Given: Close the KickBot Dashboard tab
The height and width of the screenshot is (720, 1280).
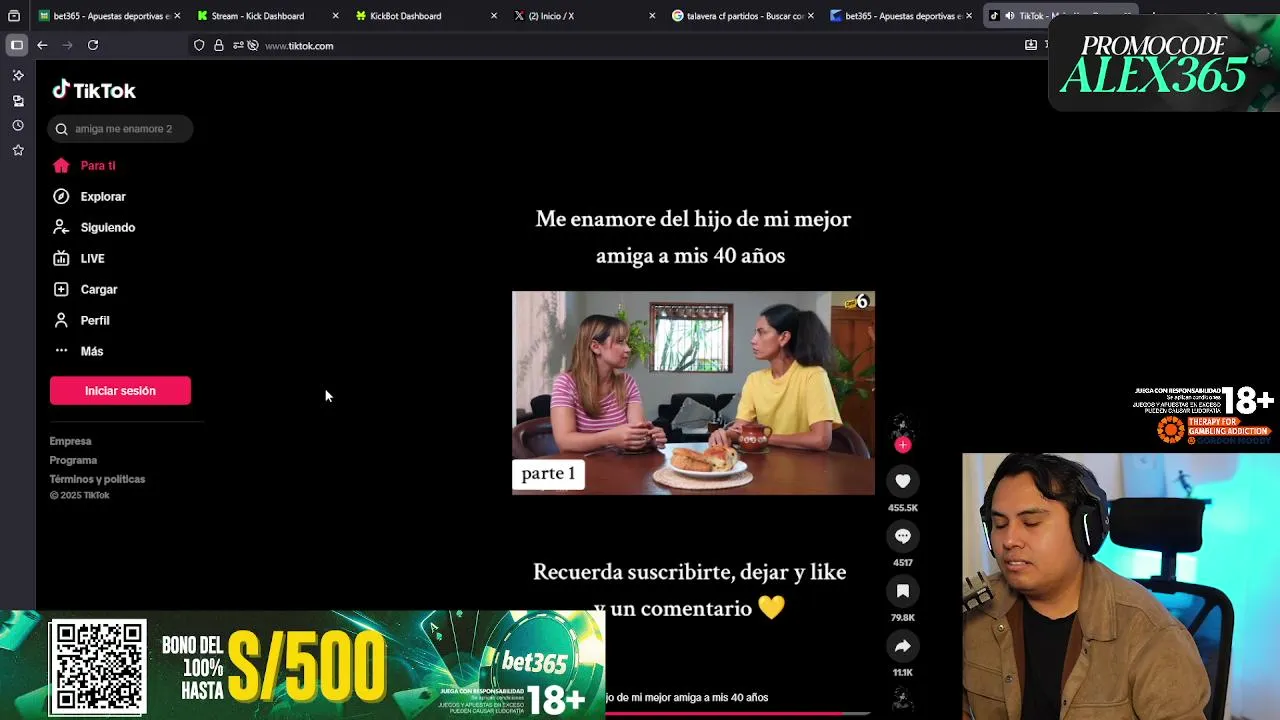Looking at the screenshot, I should [x=494, y=16].
